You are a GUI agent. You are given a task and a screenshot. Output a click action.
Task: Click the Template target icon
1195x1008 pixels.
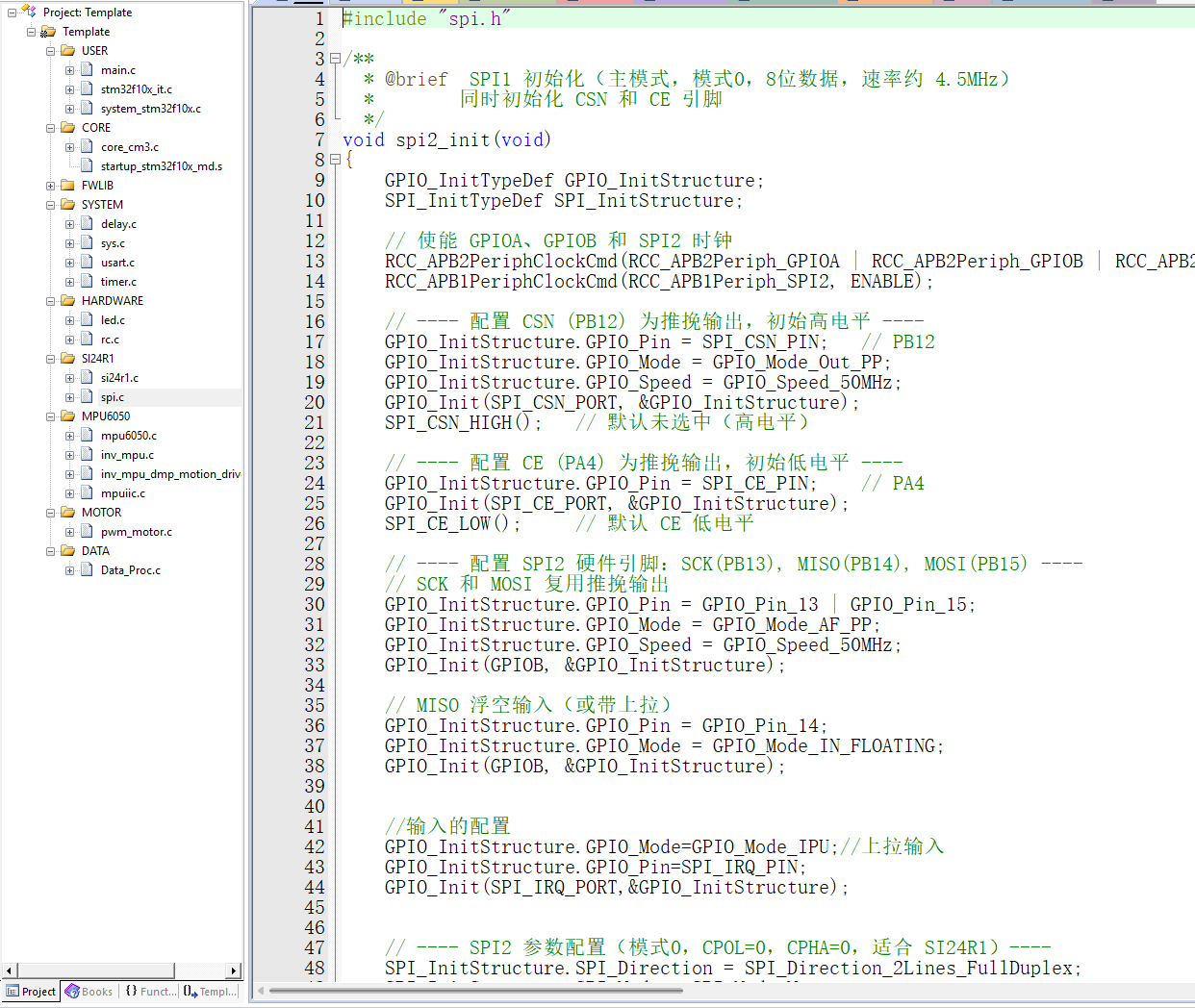pyautogui.click(x=48, y=31)
